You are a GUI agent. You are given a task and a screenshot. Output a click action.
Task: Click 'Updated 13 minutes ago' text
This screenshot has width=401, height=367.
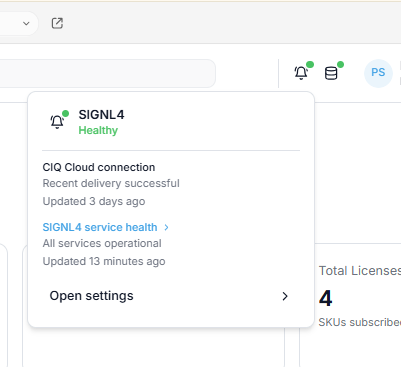point(104,261)
